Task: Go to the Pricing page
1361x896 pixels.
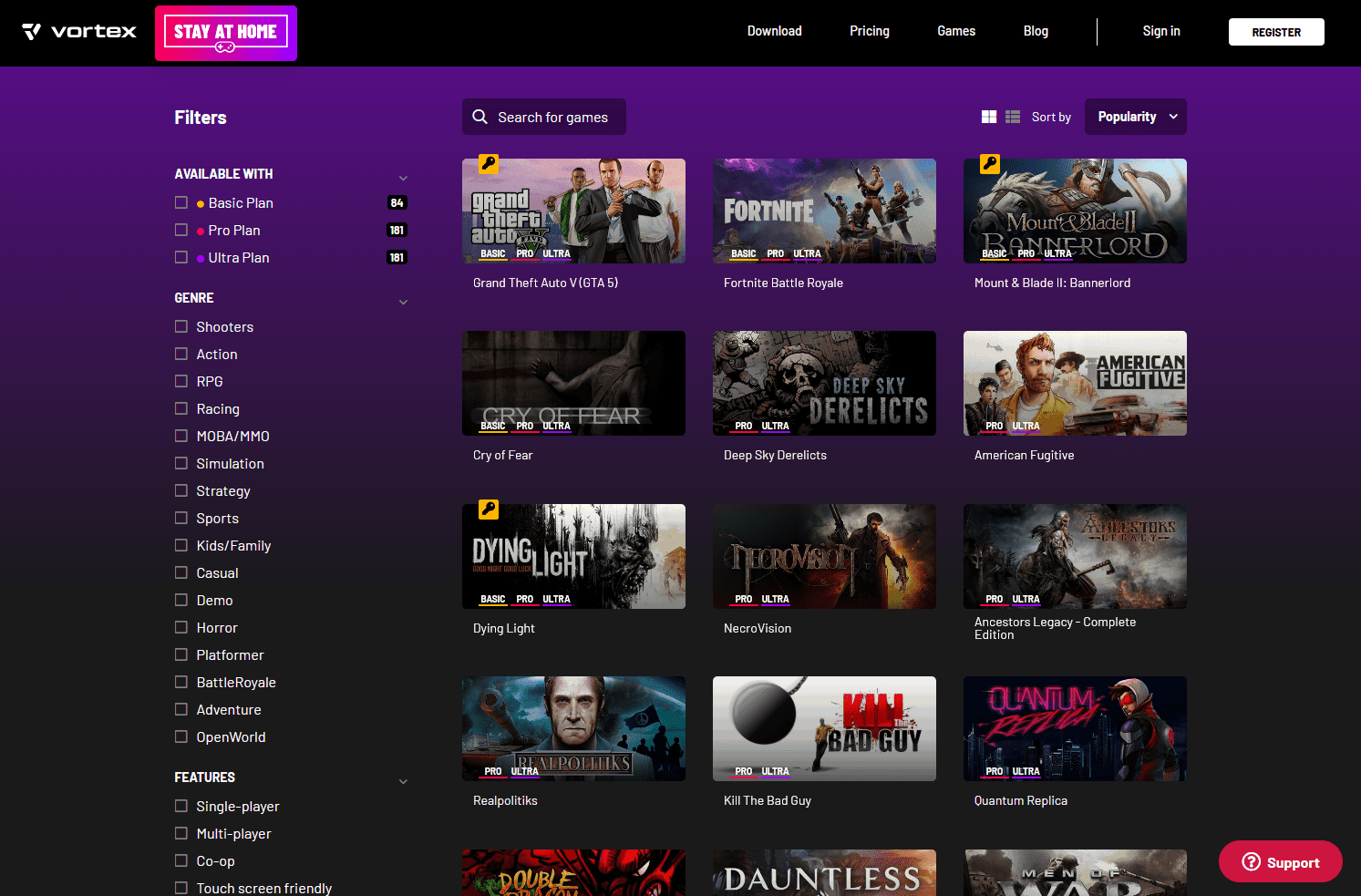Action: pyautogui.click(x=870, y=31)
